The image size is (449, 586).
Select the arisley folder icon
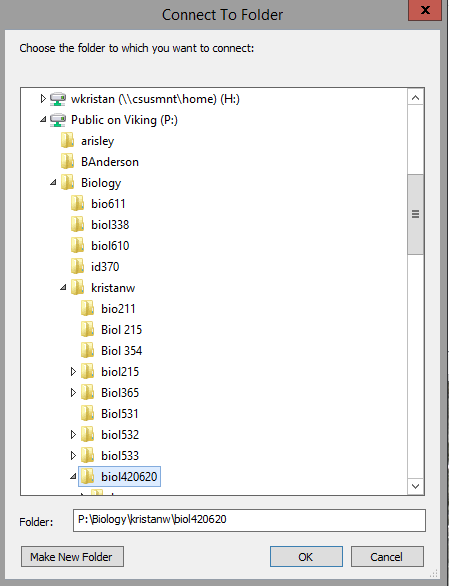[67, 141]
